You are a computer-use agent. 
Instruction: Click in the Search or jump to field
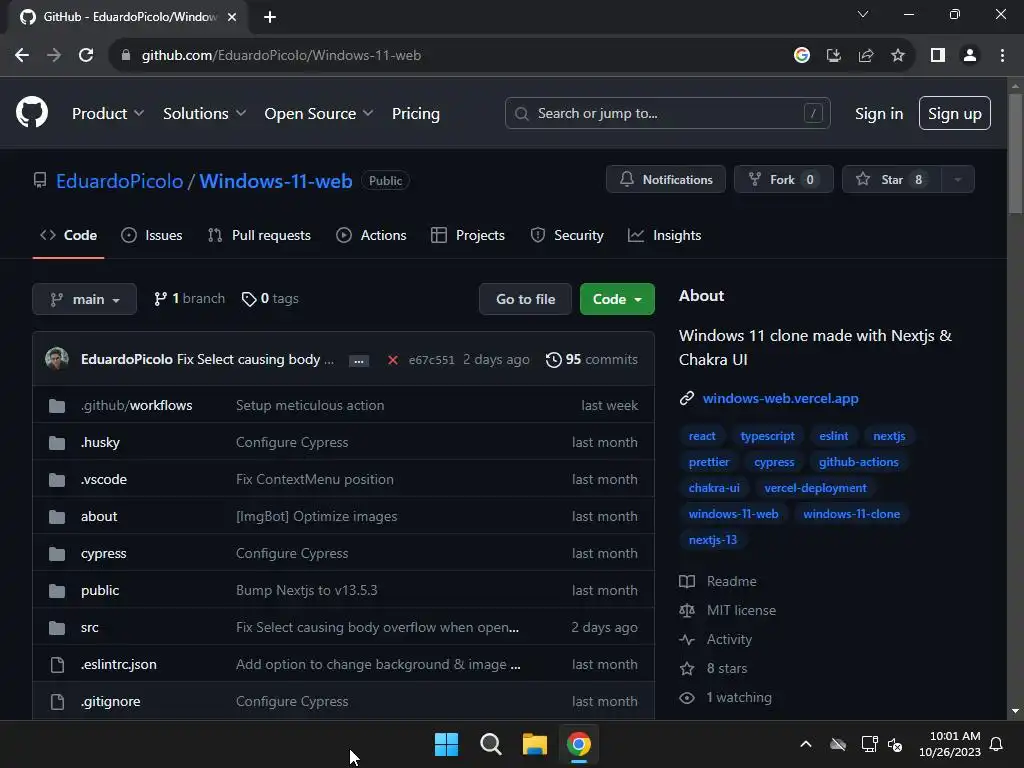(667, 114)
